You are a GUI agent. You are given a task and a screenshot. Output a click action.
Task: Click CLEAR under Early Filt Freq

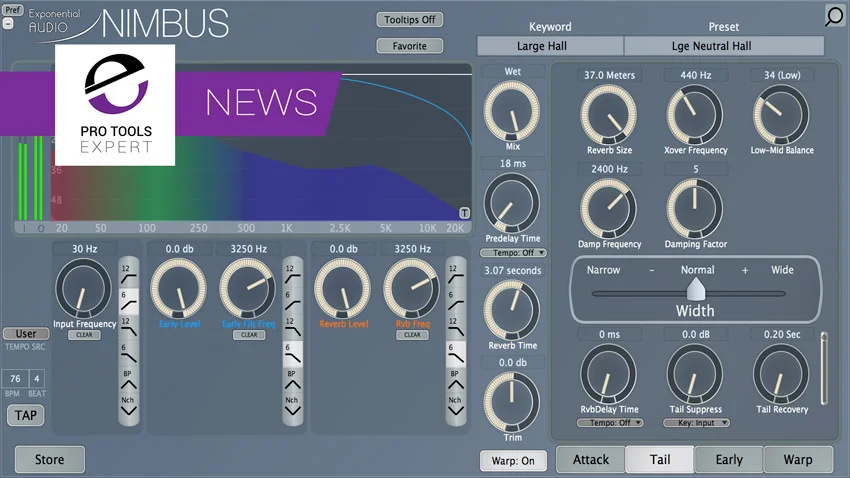[x=249, y=335]
